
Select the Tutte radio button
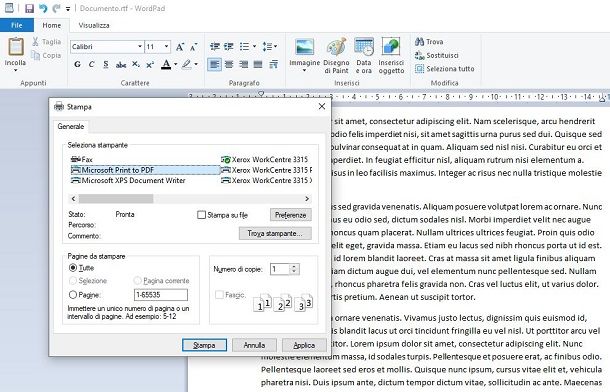click(73, 268)
